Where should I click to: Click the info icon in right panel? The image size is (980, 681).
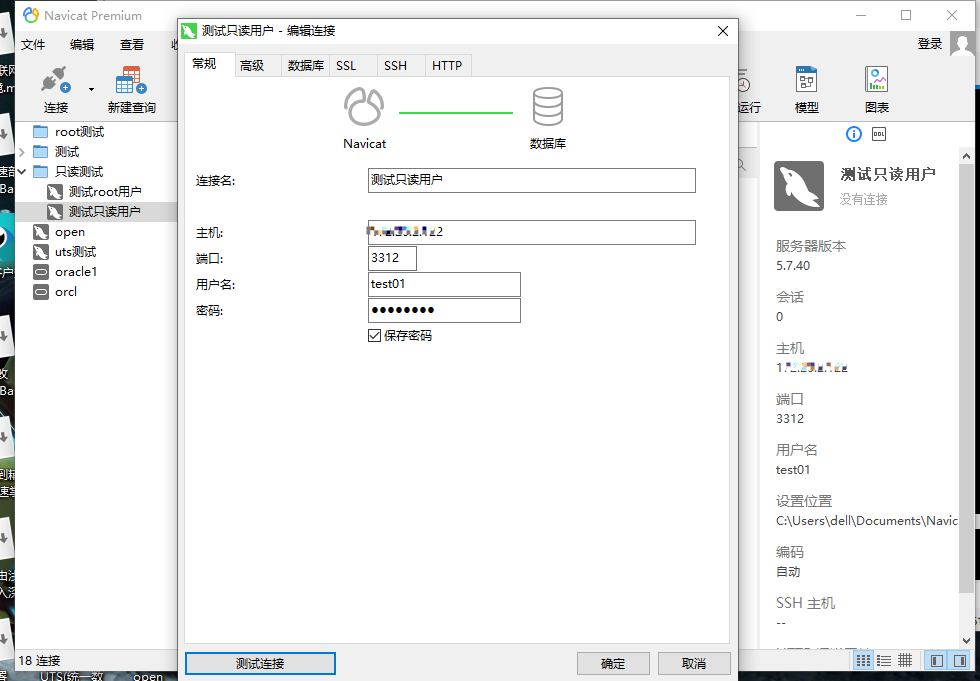[x=854, y=134]
